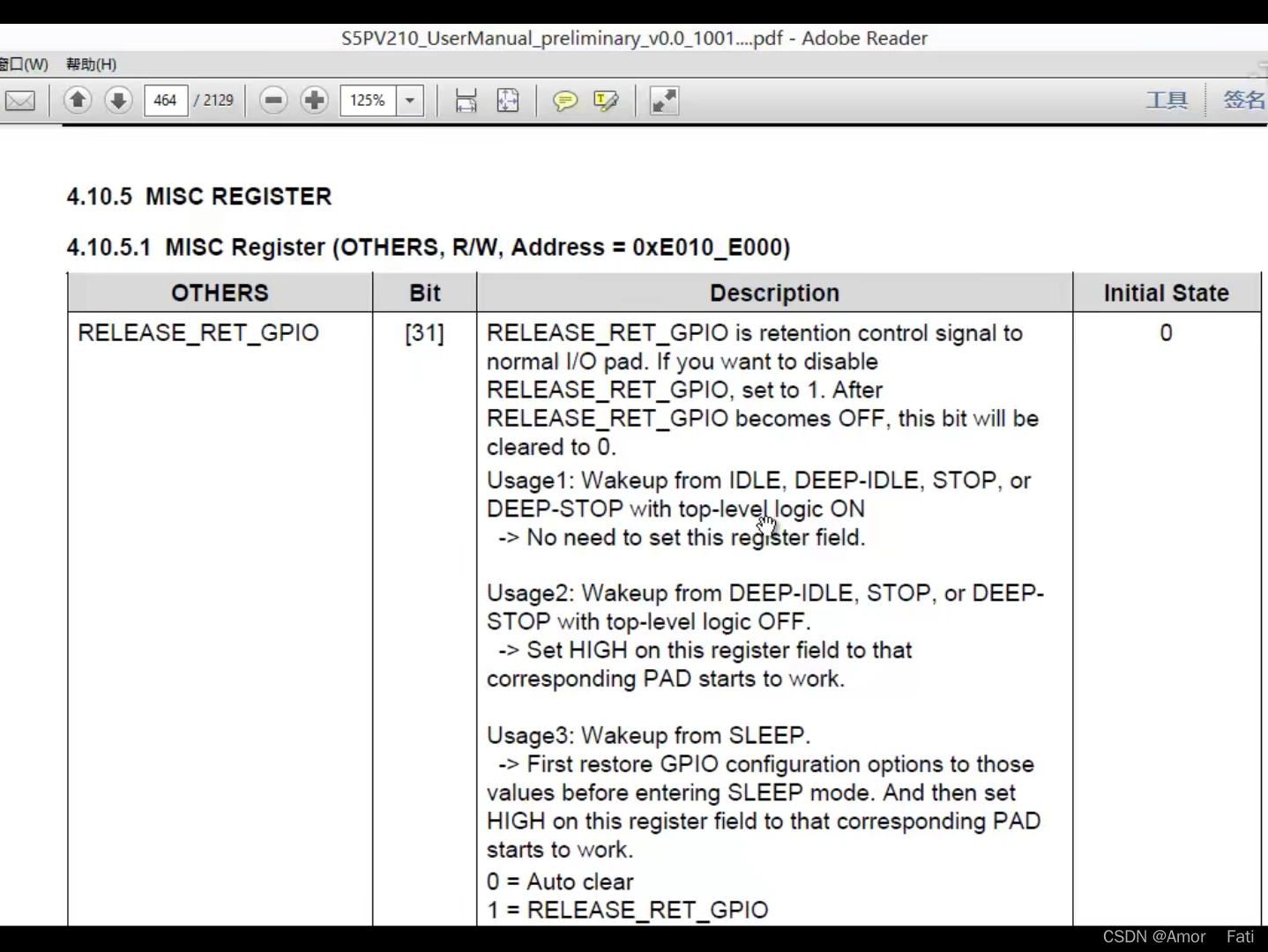The width and height of the screenshot is (1268, 952).
Task: Go to next page with down arrow
Action: pos(118,100)
